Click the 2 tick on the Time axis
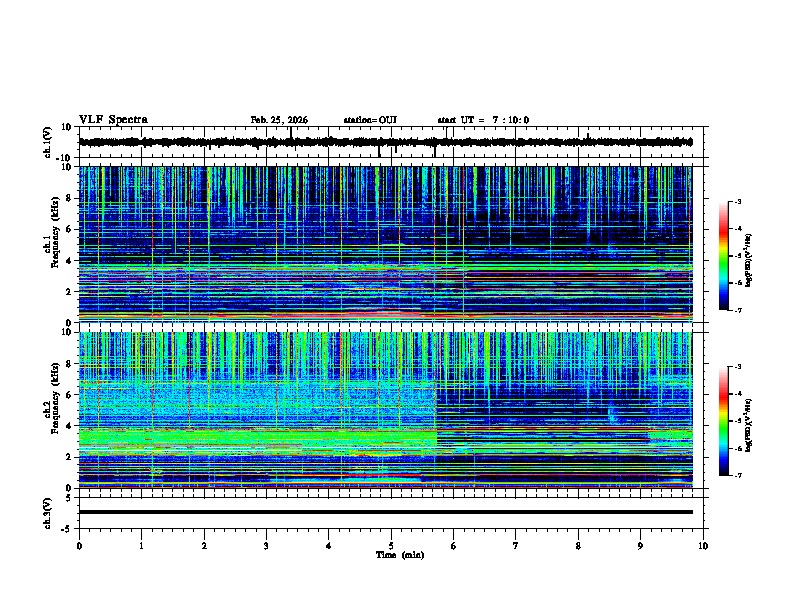This screenshot has width=792, height=612. pos(204,546)
